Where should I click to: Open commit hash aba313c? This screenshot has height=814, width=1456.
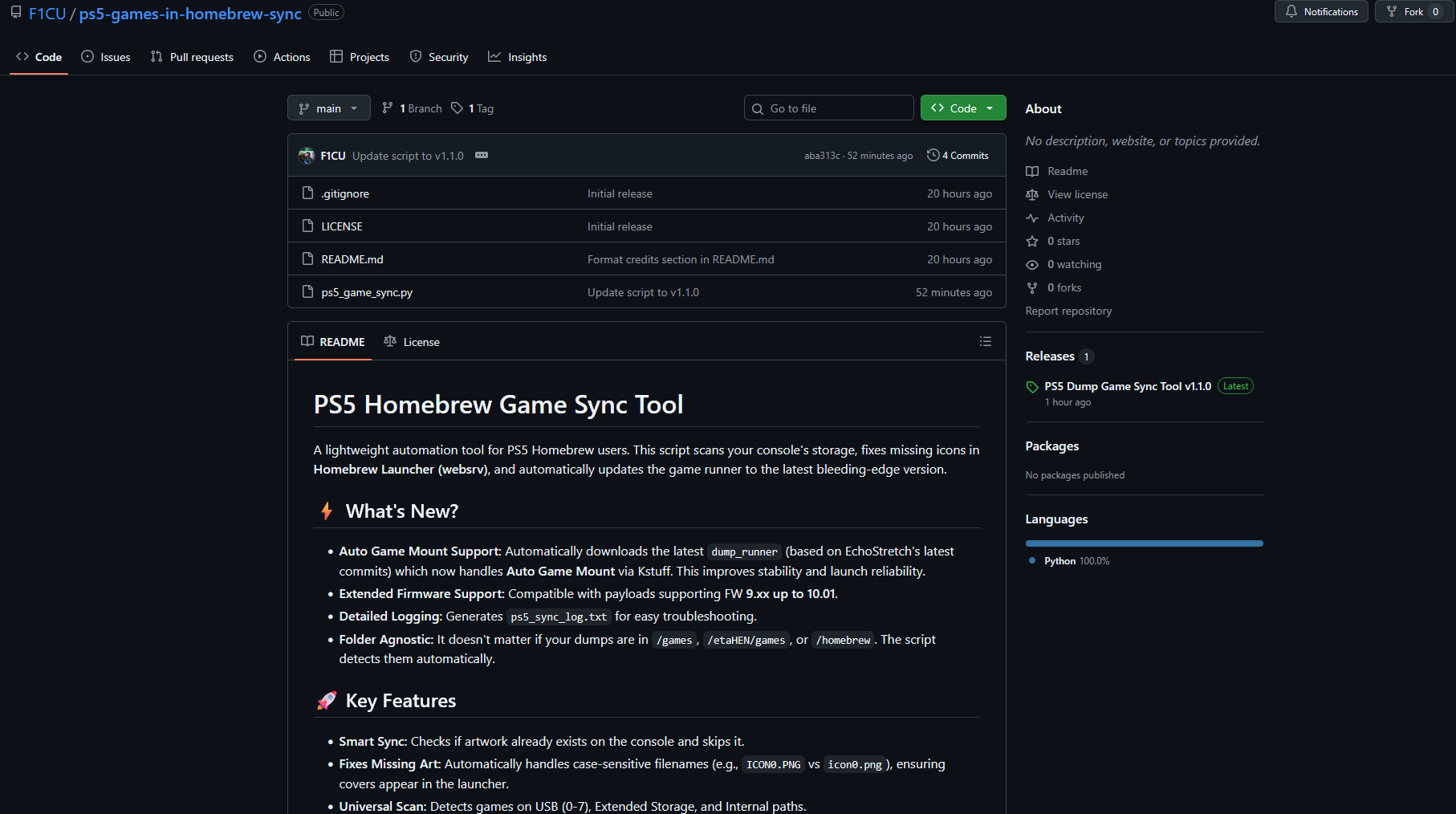[822, 156]
